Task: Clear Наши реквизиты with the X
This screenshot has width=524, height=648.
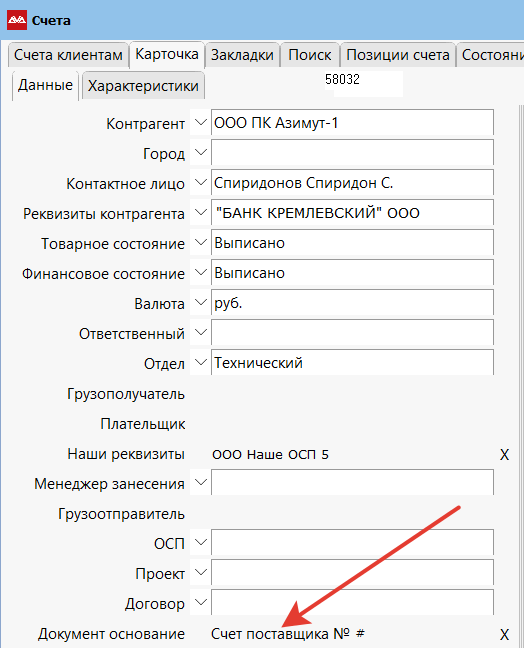Action: pos(504,455)
